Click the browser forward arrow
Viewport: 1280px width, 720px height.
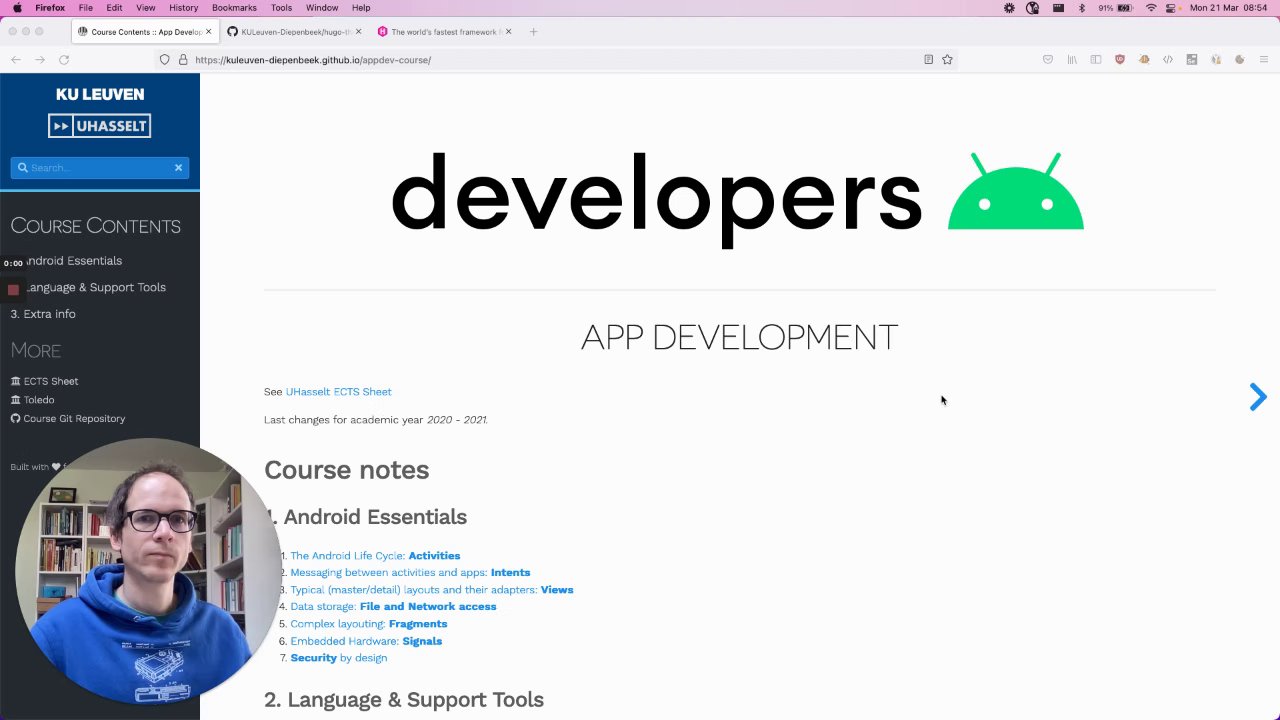(40, 60)
